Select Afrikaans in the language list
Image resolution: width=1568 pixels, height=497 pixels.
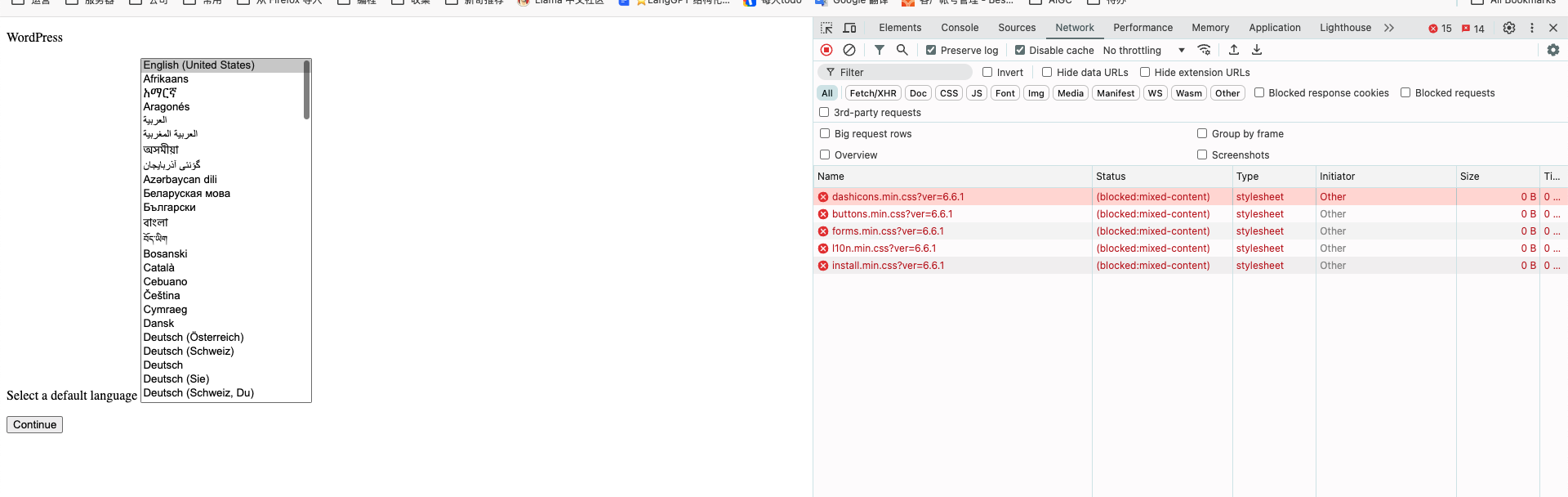pyautogui.click(x=222, y=79)
